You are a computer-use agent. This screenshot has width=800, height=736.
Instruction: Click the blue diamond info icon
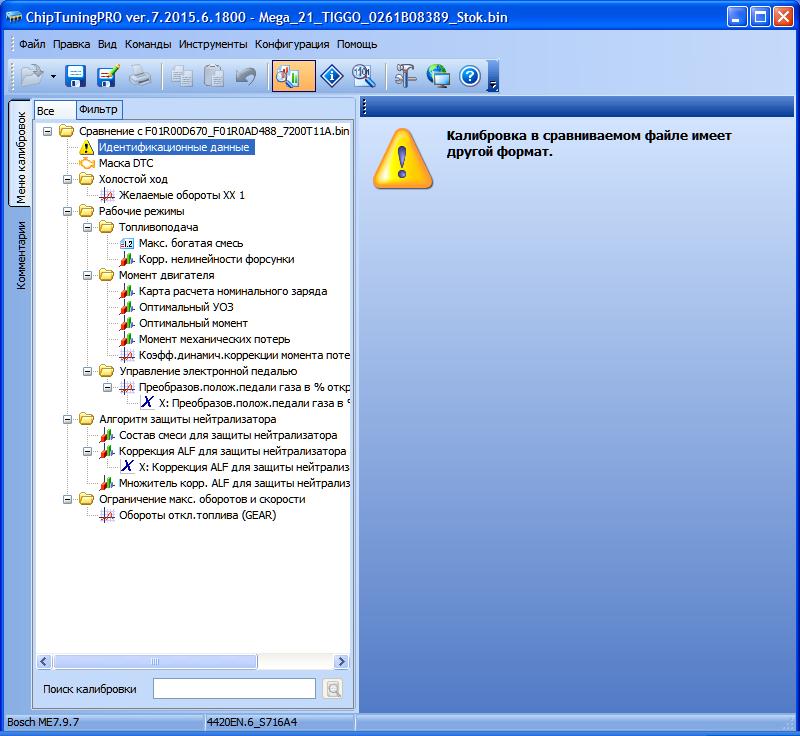(x=332, y=76)
